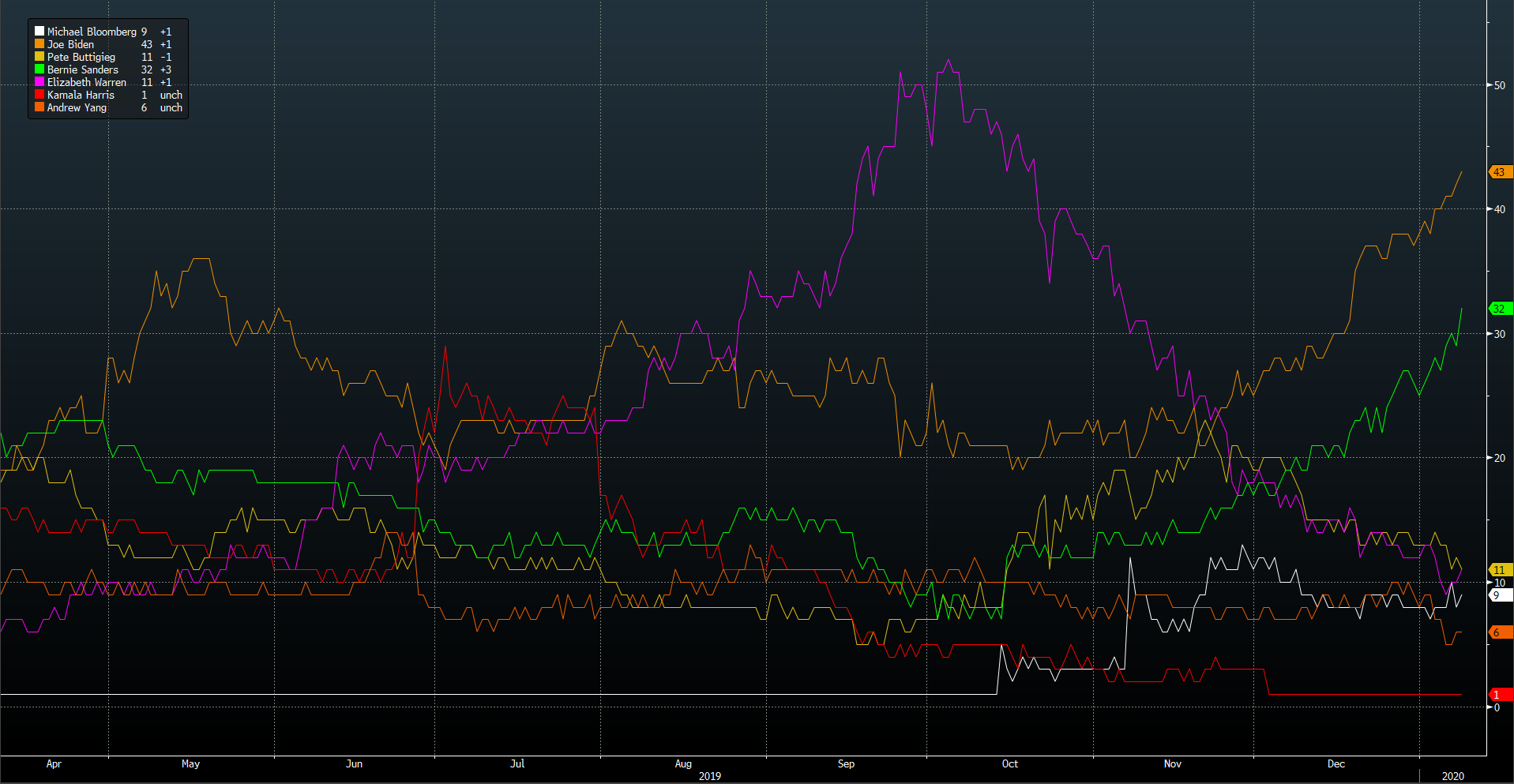1514x784 pixels.
Task: Click the 'Apr' label on the time axis
Action: [x=54, y=763]
